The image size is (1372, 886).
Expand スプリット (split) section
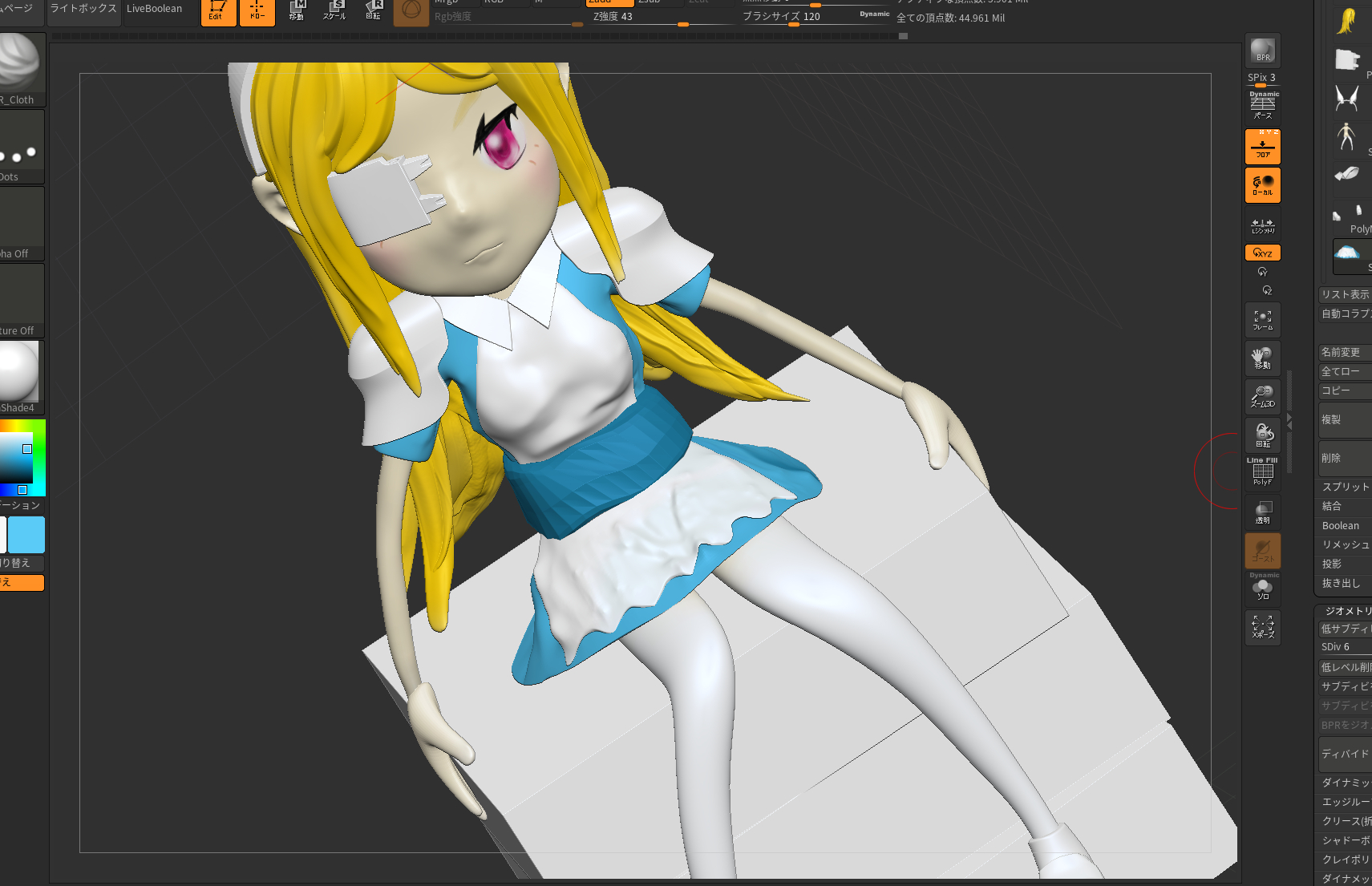(x=1346, y=488)
